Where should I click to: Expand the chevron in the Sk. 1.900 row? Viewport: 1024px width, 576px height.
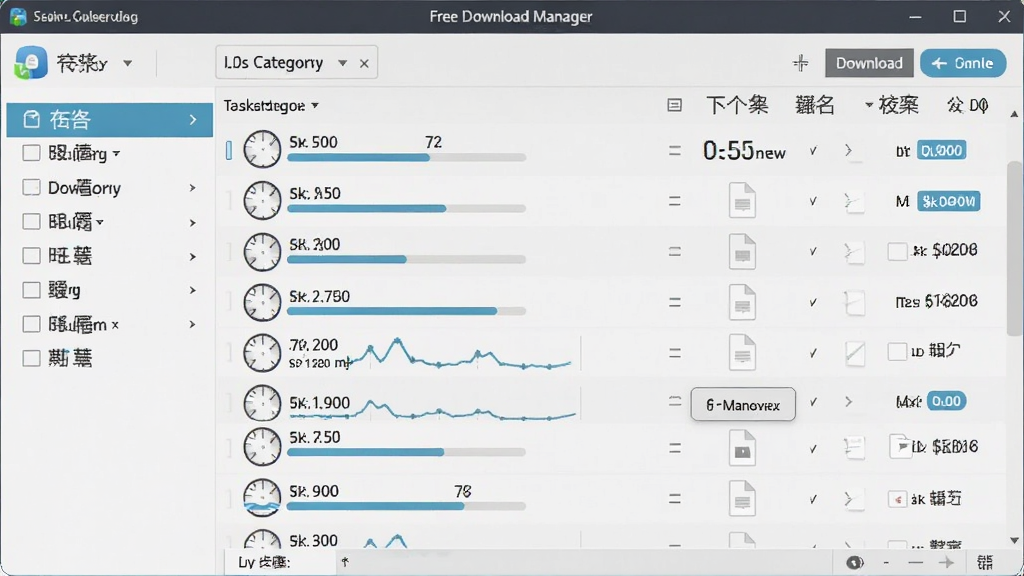848,402
